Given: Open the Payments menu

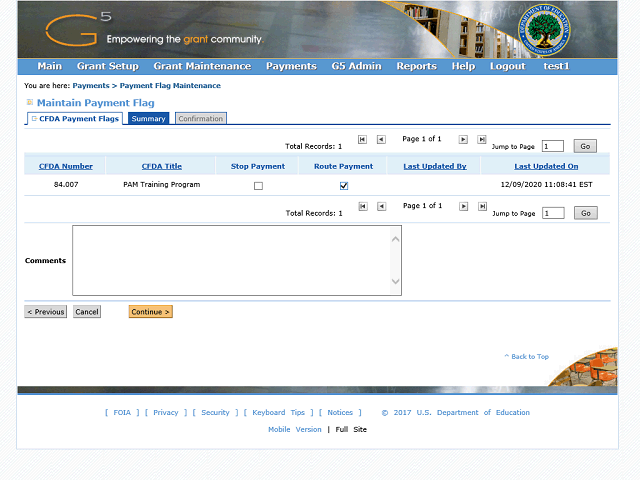Looking at the screenshot, I should click(x=291, y=66).
